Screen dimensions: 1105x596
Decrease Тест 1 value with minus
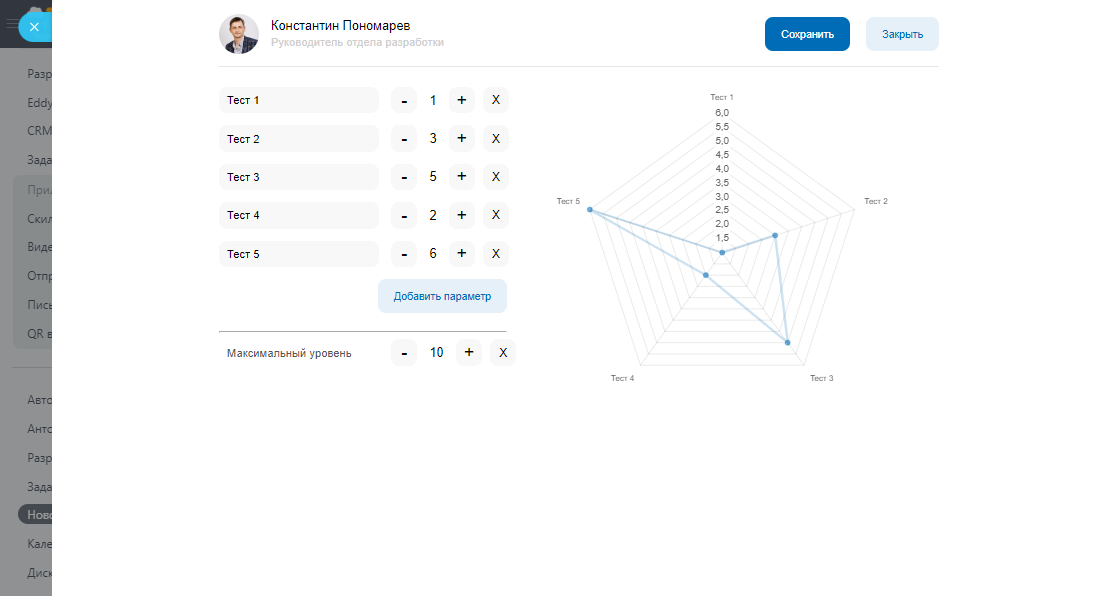(404, 100)
